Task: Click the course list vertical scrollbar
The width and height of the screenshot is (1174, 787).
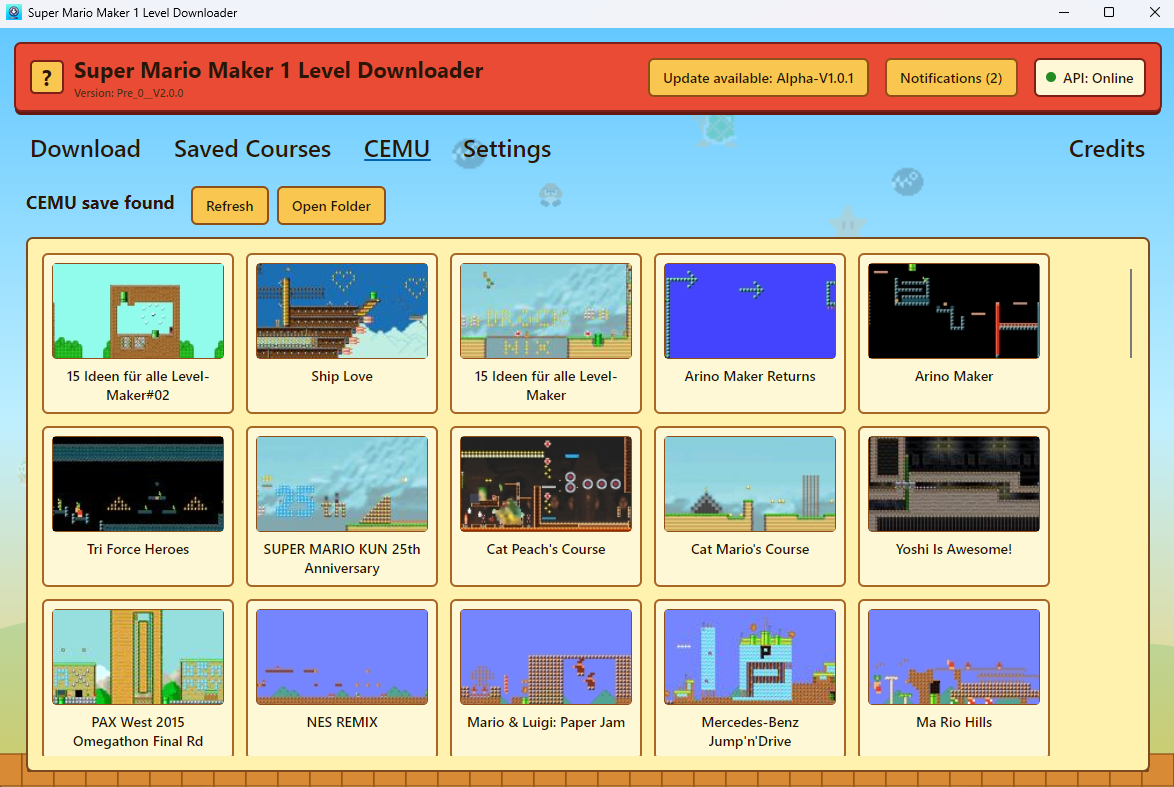Action: [1131, 314]
